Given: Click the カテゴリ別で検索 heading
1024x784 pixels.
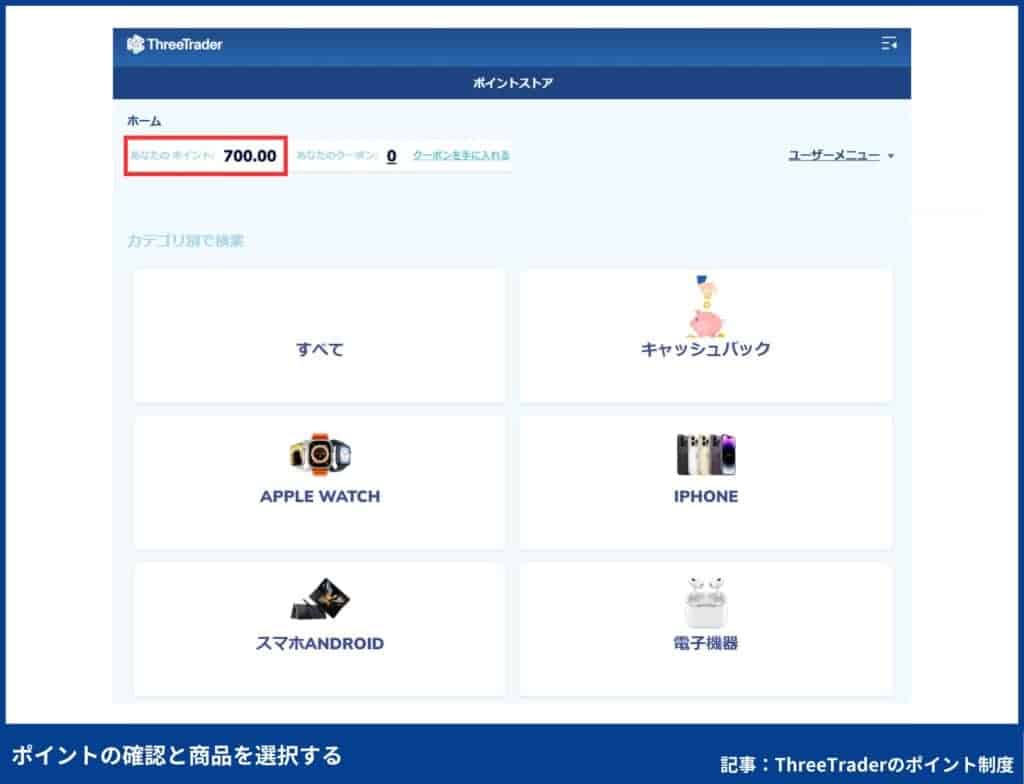Looking at the screenshot, I should (x=185, y=240).
